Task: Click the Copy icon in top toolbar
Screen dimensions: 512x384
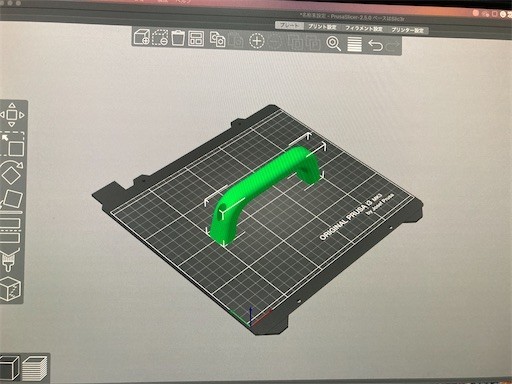Action: click(217, 39)
